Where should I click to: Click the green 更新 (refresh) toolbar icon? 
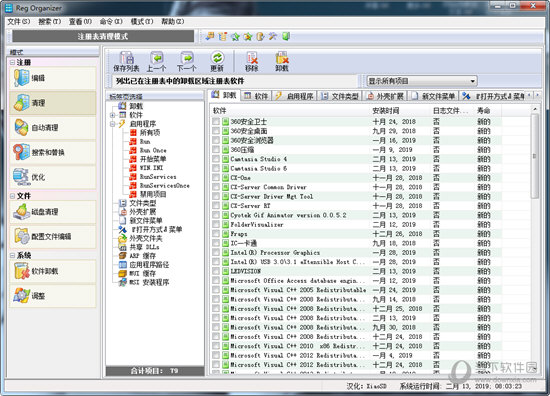217,61
